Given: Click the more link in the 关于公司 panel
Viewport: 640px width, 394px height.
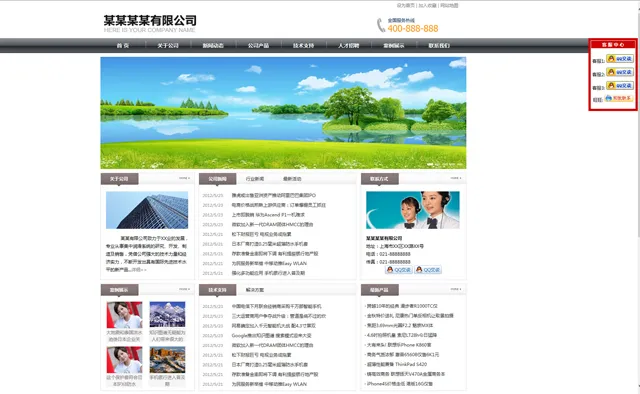Looking at the screenshot, I should (184, 178).
